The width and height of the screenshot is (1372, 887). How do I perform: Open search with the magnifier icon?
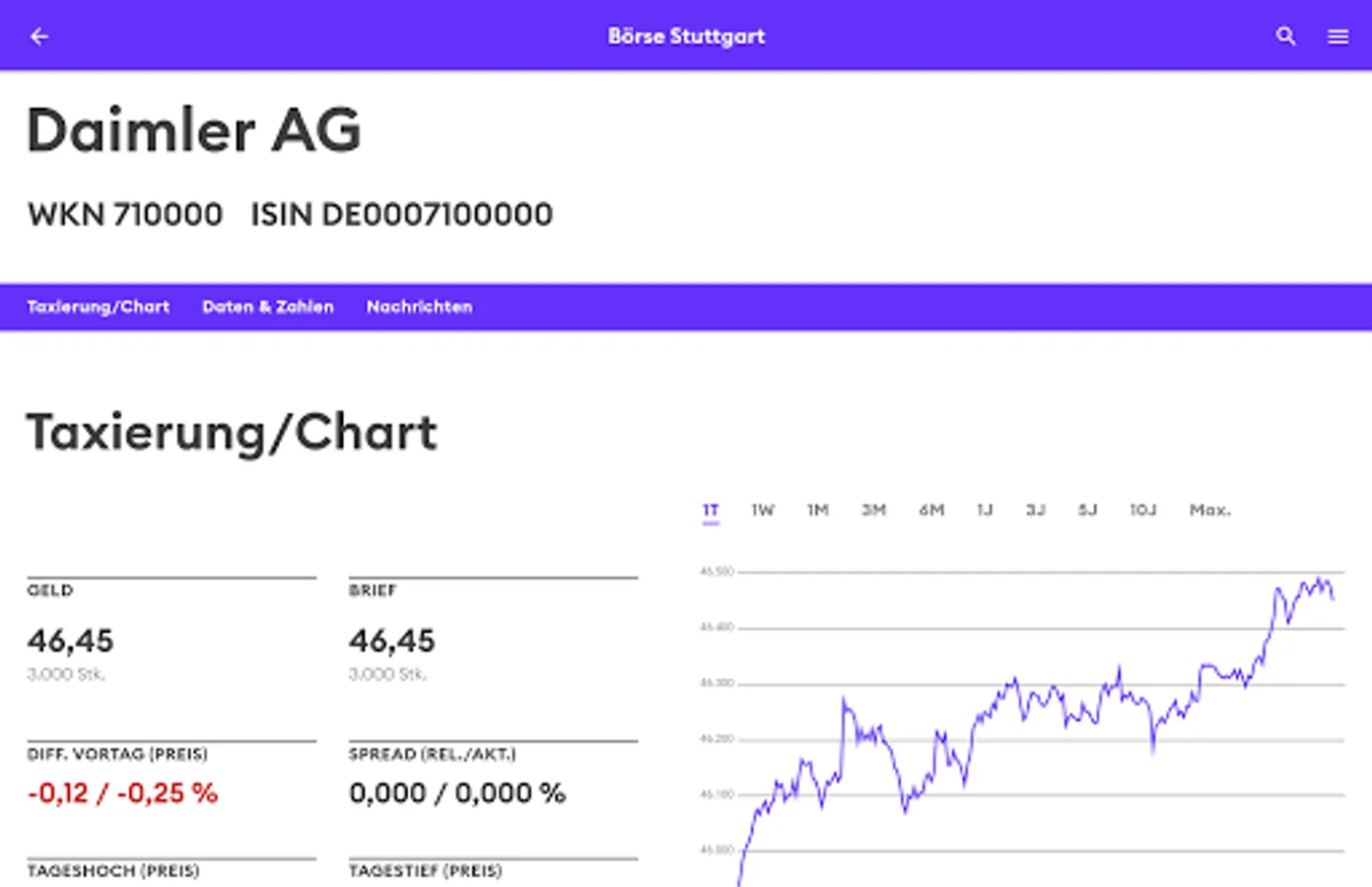1285,36
